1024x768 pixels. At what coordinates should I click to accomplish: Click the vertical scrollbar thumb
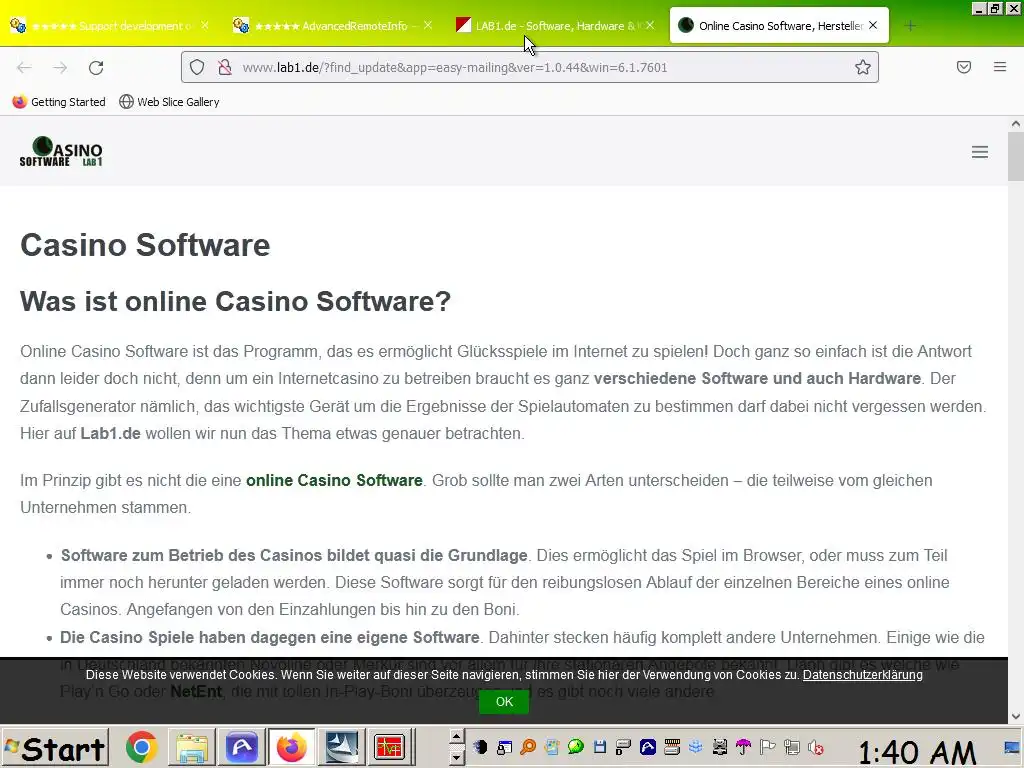[1016, 156]
